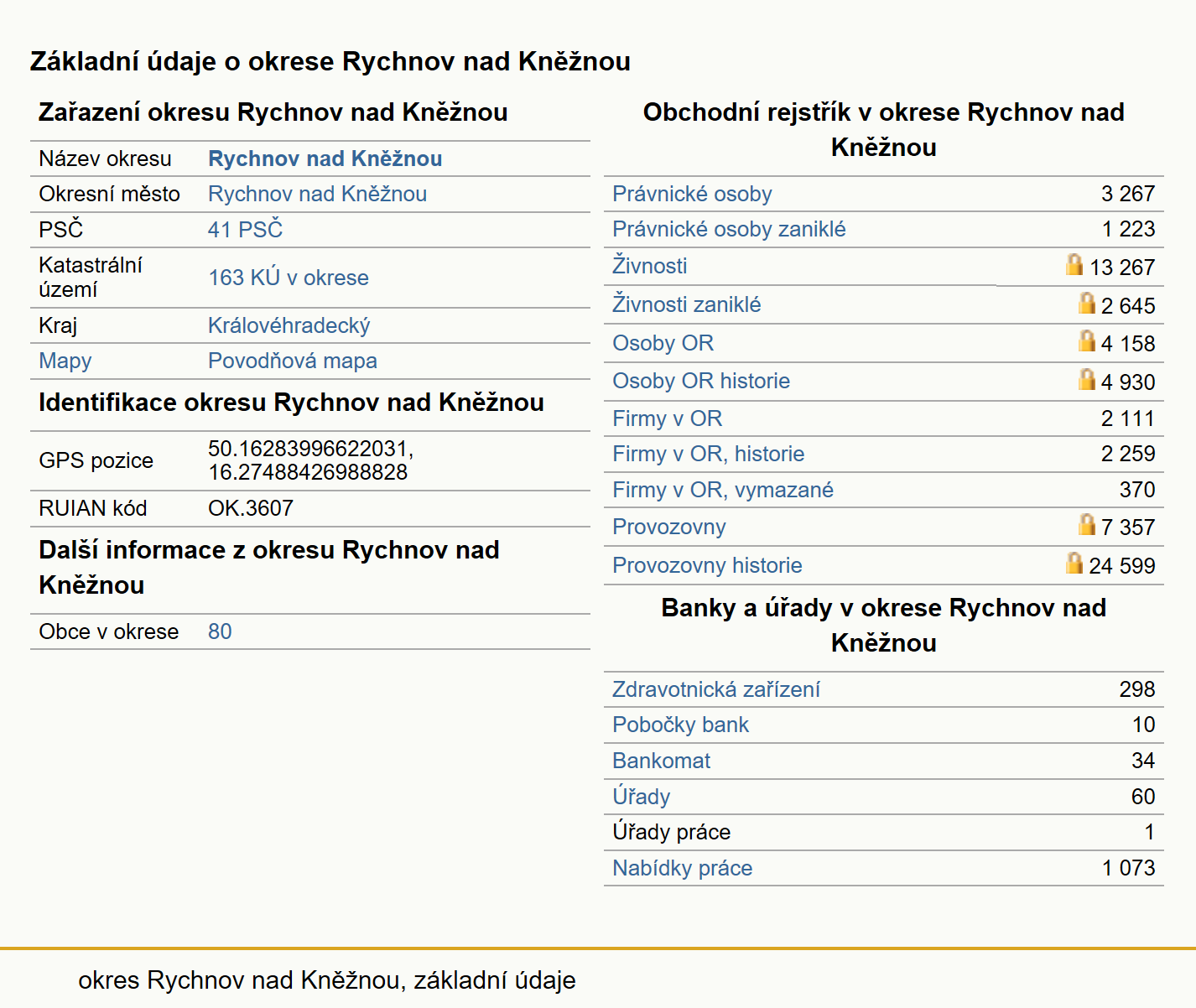This screenshot has height=1008, width=1196.
Task: Open the Povodňová mapa link
Action: [x=293, y=361]
